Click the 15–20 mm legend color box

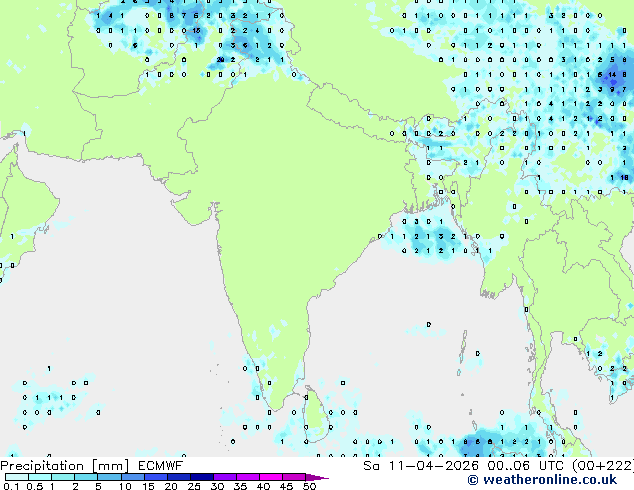[155, 477]
